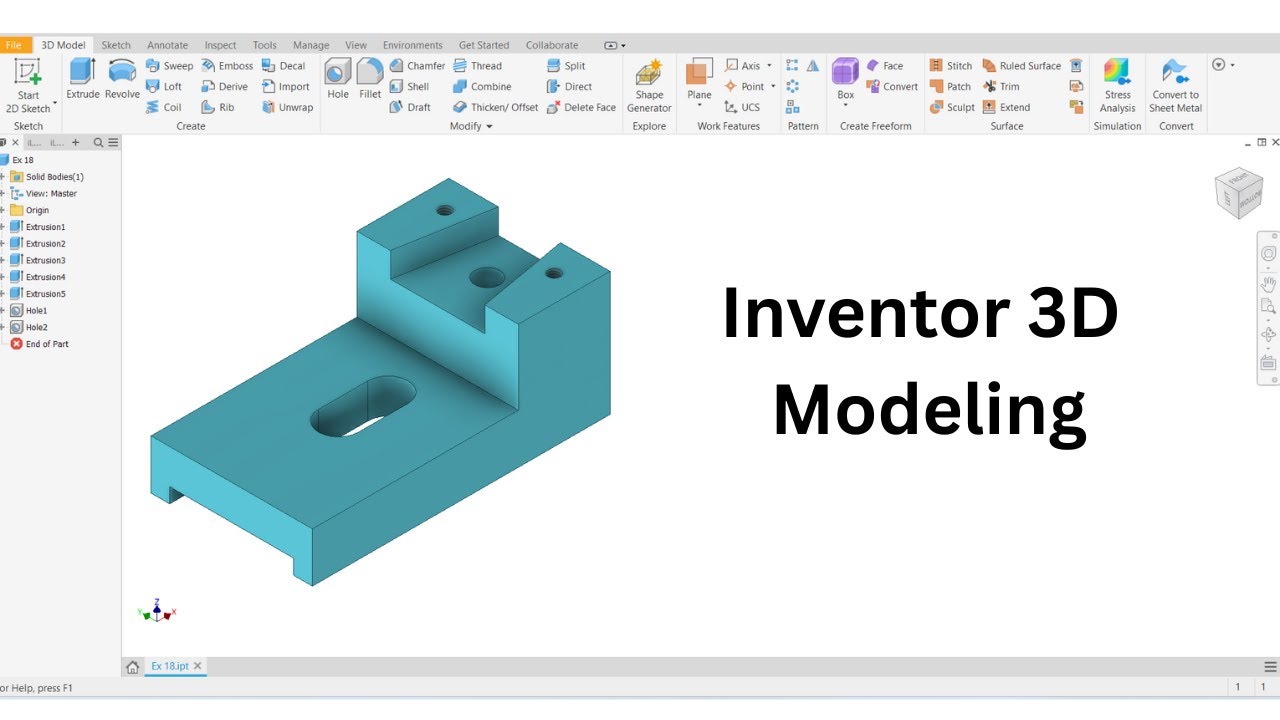Start a 2D Sketch
Screen dimensions: 1280x720
[x=28, y=86]
